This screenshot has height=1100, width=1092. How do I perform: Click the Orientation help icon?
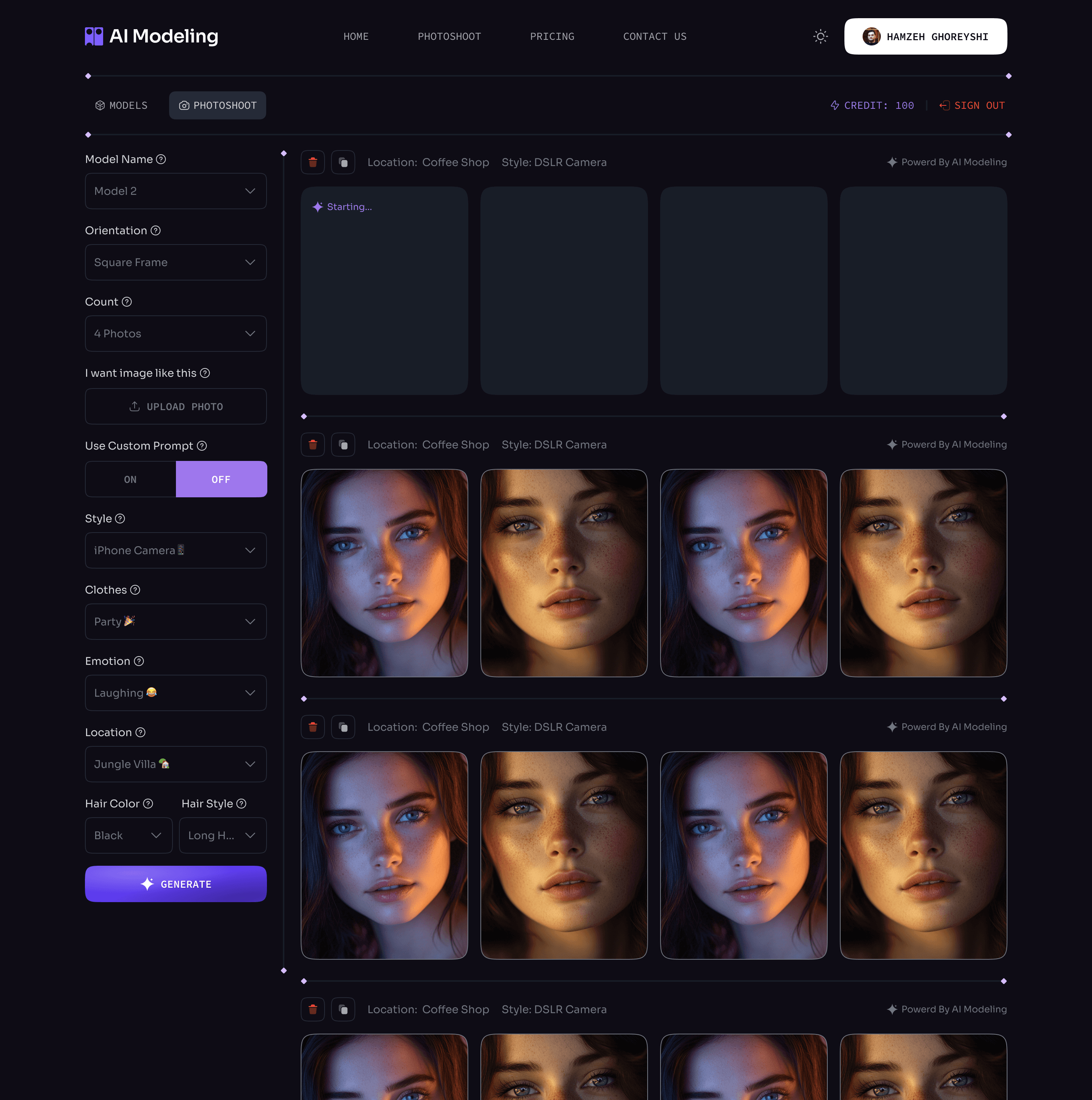point(155,230)
